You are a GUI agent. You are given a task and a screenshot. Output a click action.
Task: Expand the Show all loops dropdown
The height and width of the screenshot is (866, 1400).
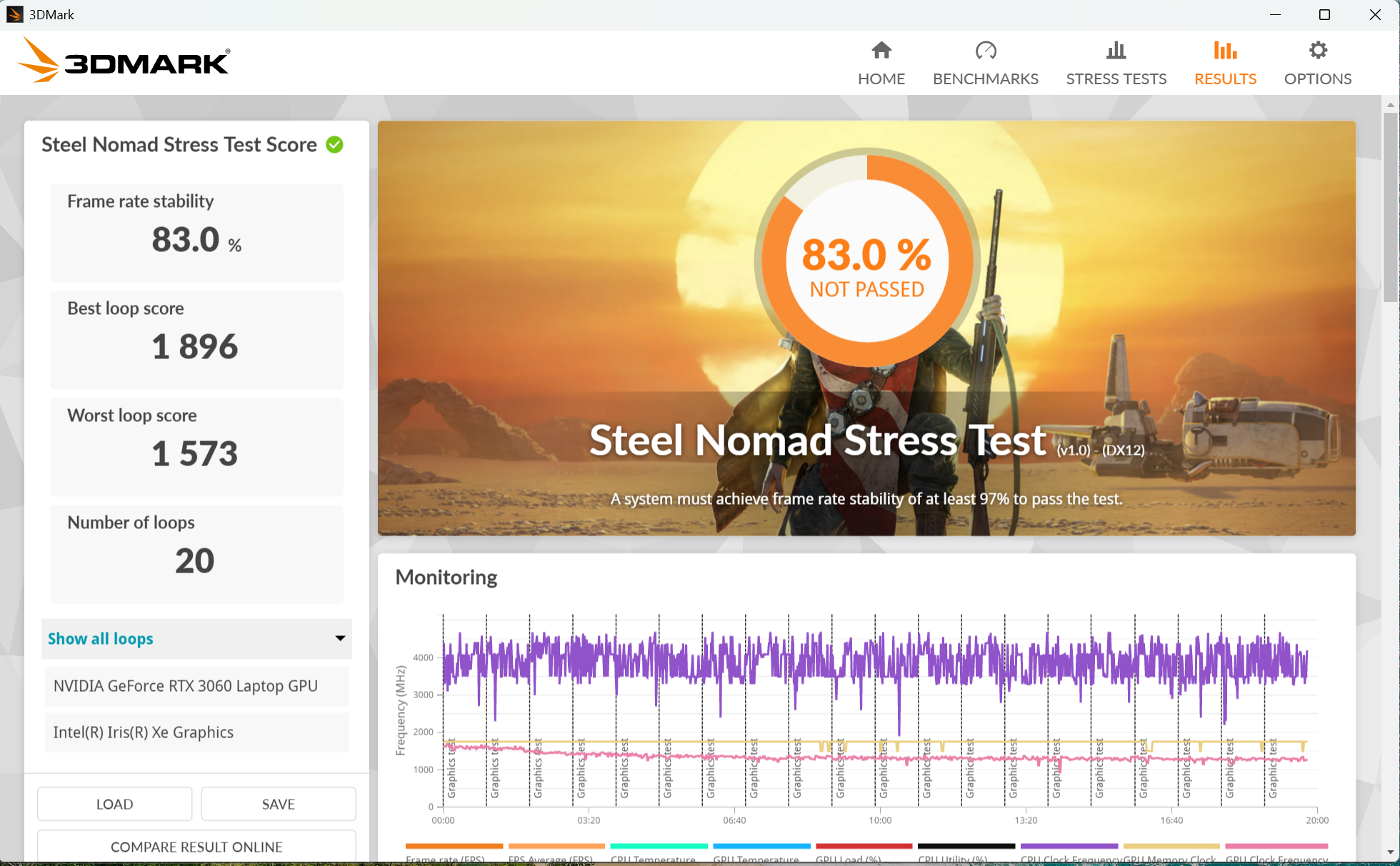[x=196, y=639]
